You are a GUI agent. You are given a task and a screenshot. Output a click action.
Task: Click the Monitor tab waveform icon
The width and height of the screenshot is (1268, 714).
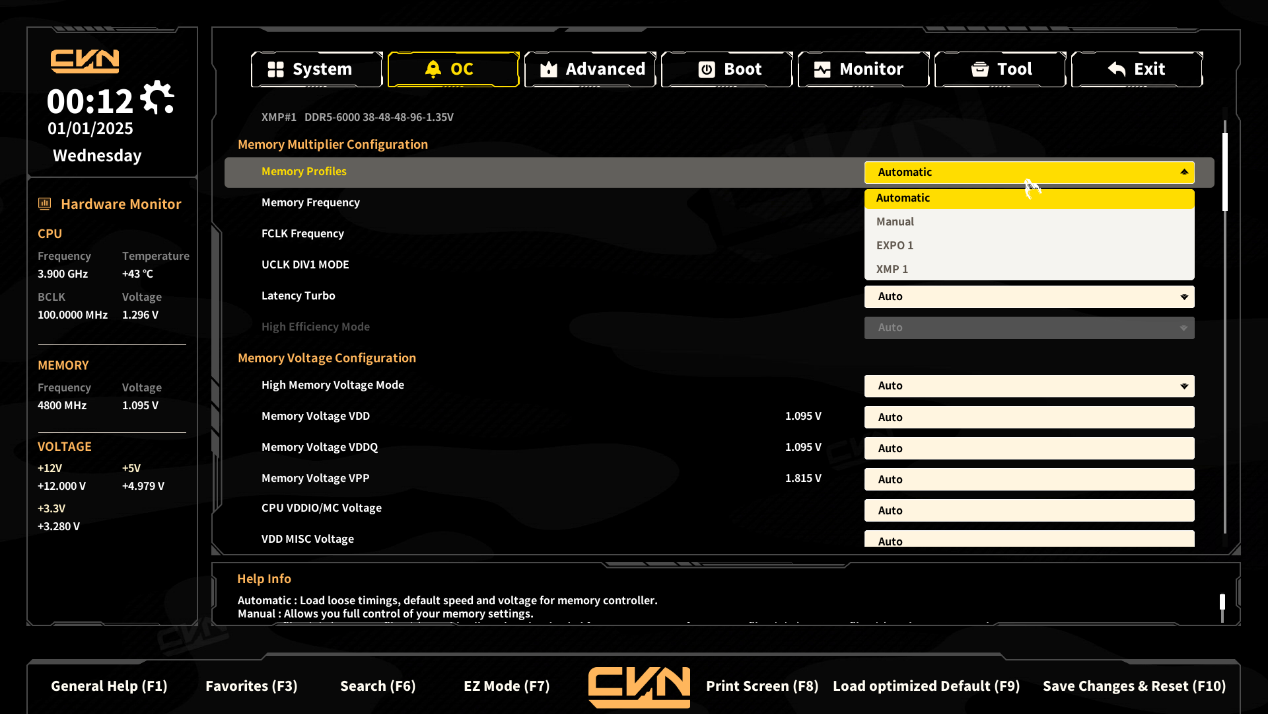click(x=822, y=69)
